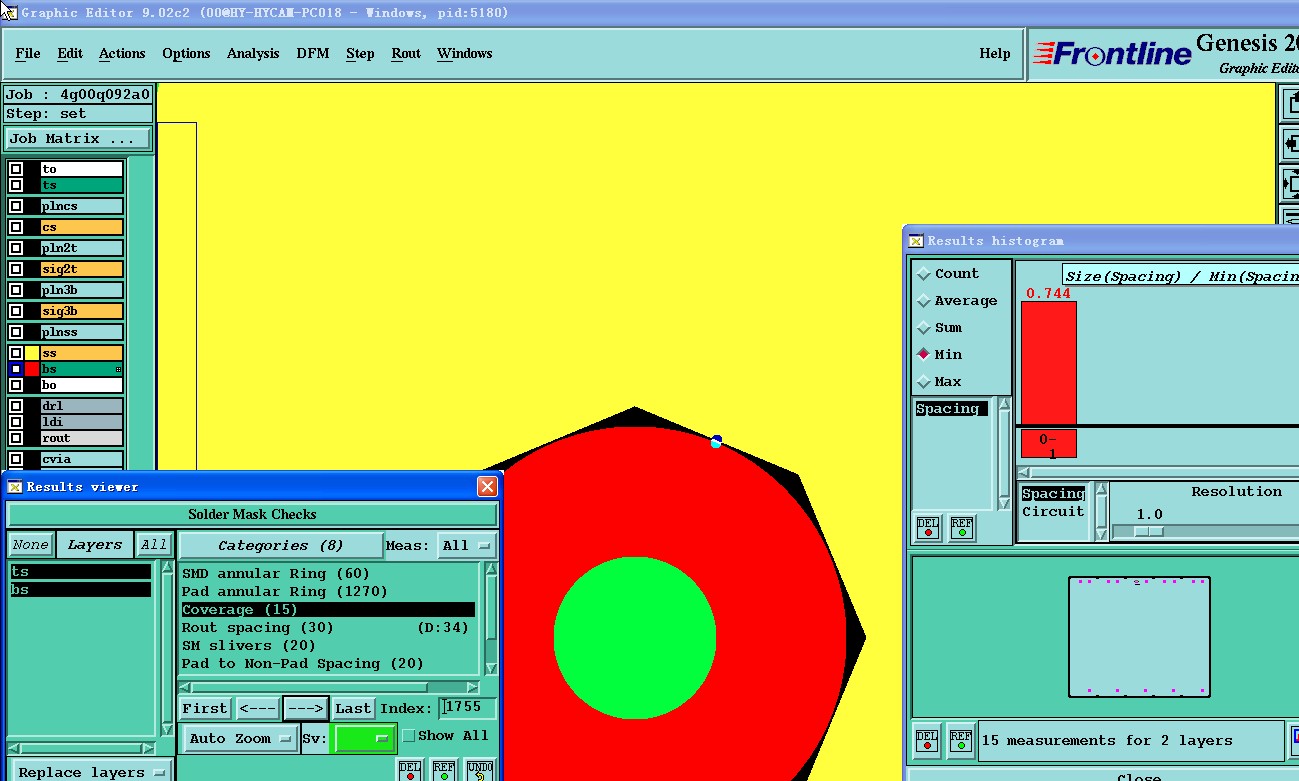Click the small marker icon on bs layer row
This screenshot has width=1299, height=781.
click(119, 370)
